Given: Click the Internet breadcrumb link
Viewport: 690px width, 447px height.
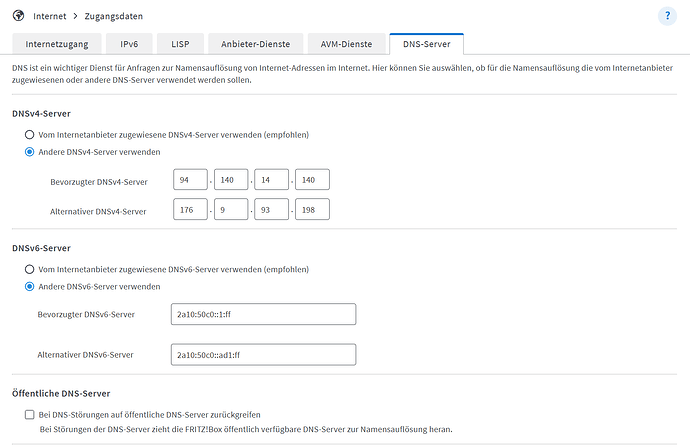Looking at the screenshot, I should [54, 17].
